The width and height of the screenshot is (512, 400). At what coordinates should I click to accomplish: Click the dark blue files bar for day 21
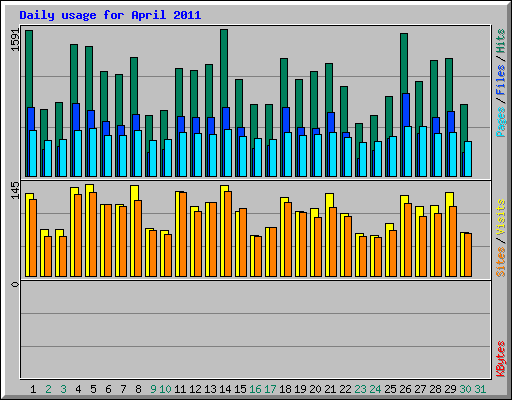click(x=331, y=122)
